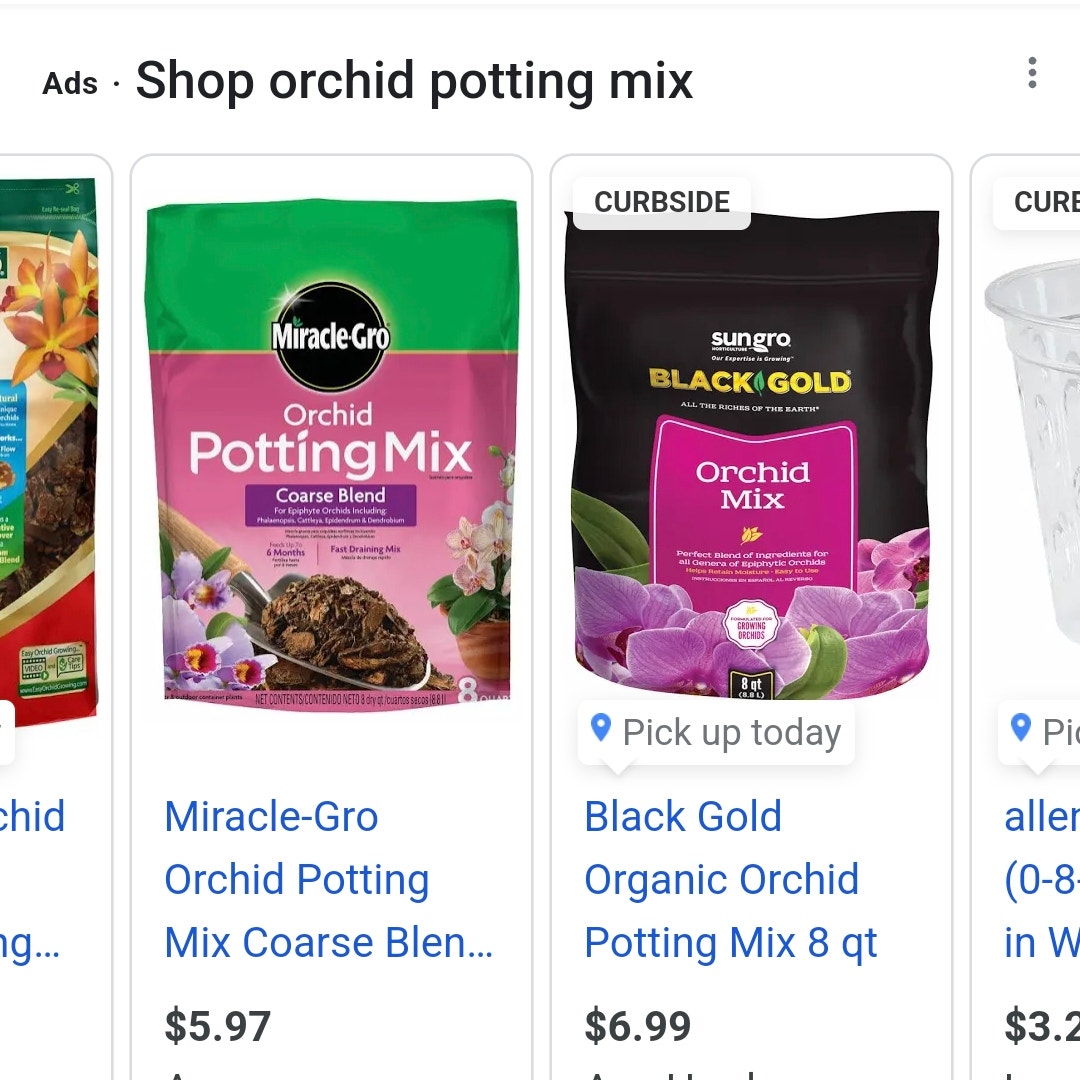Click the Pick up today label

click(731, 732)
